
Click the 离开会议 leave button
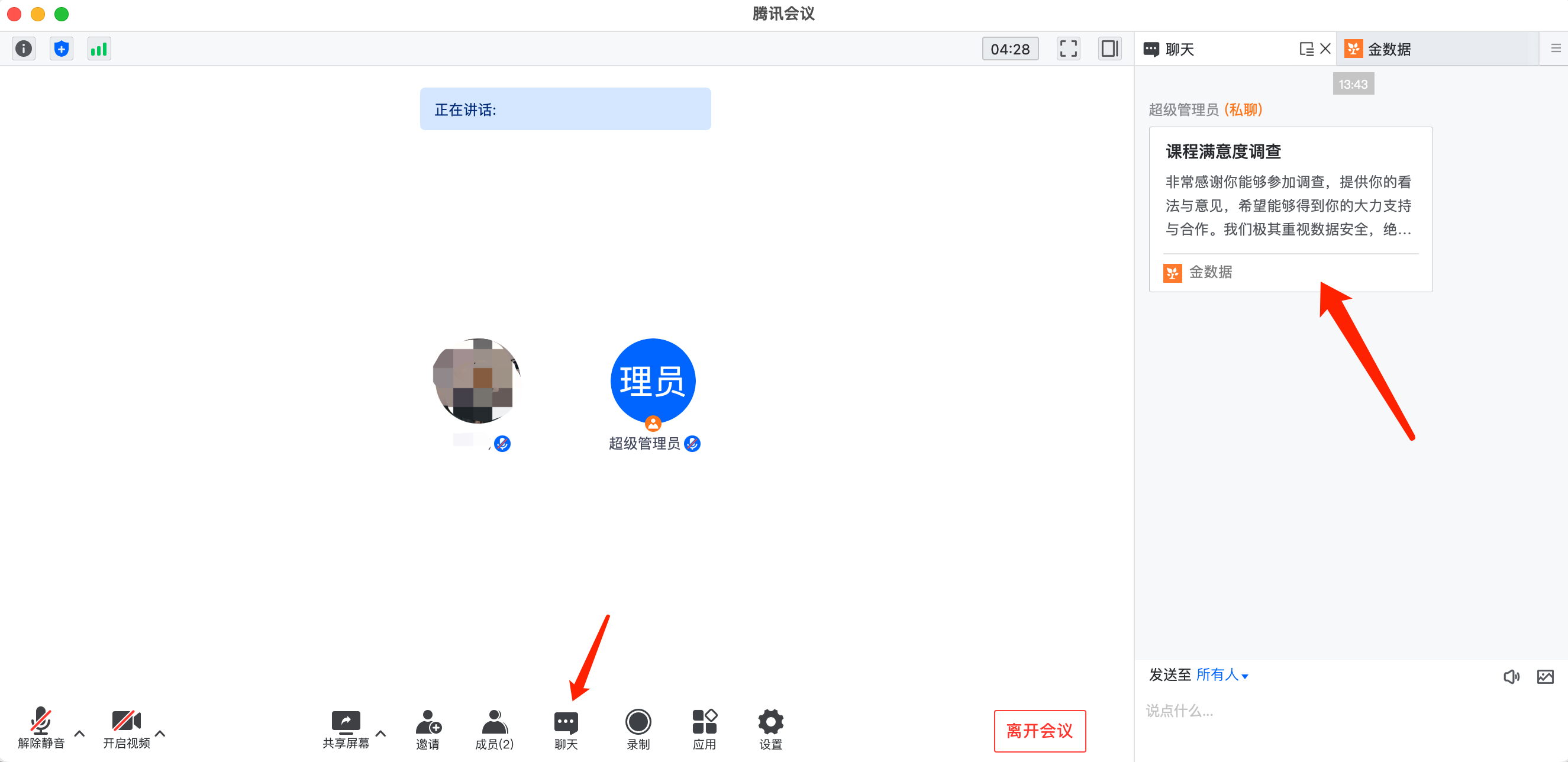1039,731
